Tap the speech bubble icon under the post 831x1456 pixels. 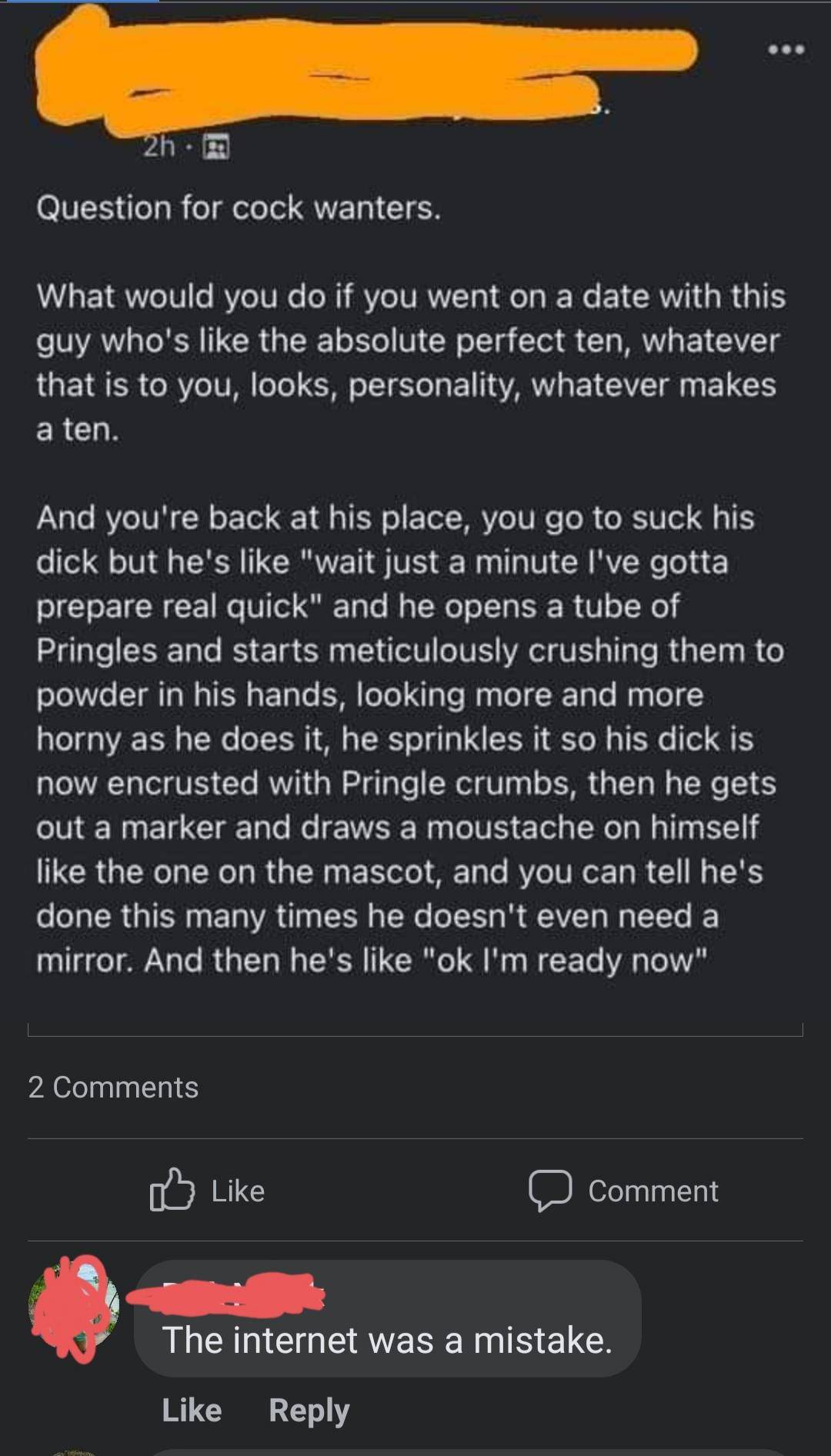549,1190
